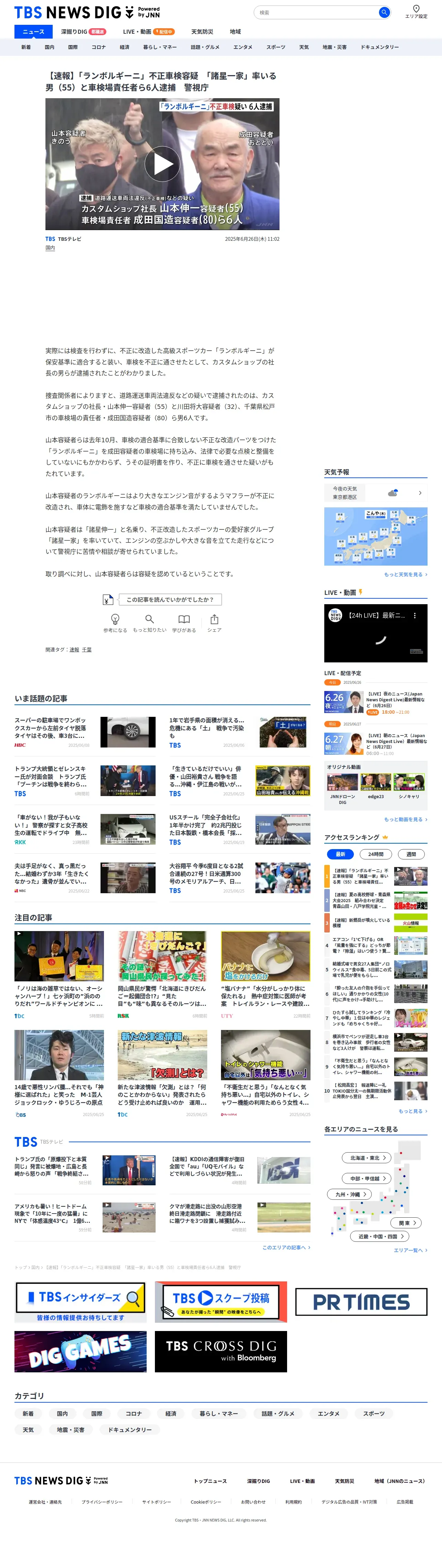442x1568 pixels.
Task: Open このエリアの記事へ link
Action: point(286,1247)
